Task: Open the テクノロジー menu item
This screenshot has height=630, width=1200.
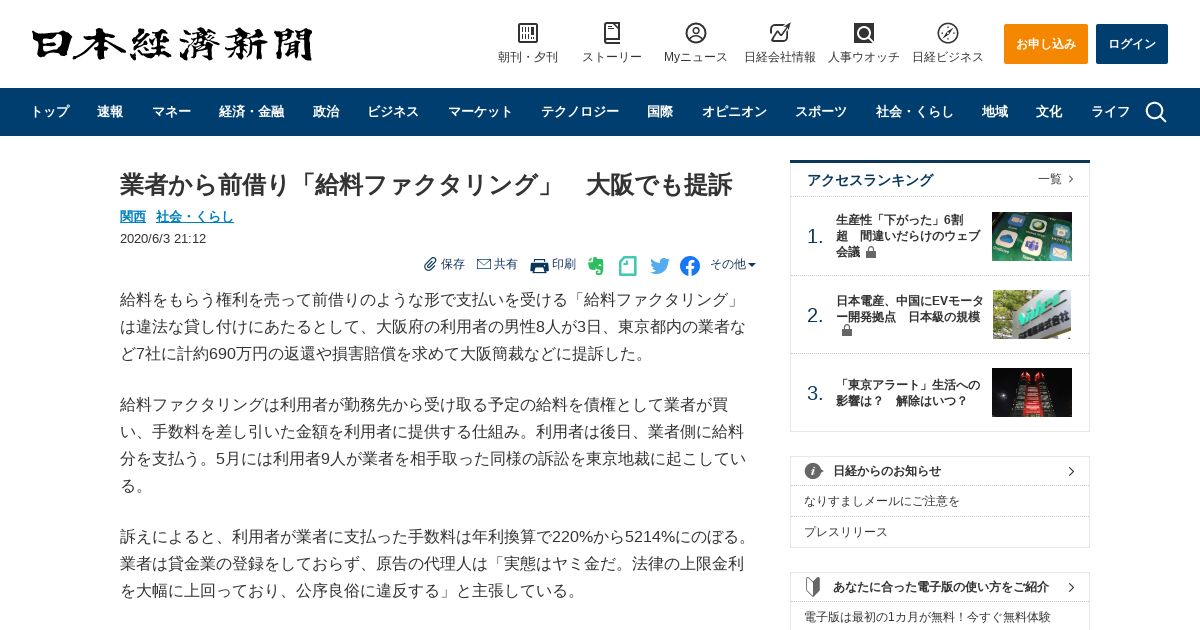Action: coord(580,112)
